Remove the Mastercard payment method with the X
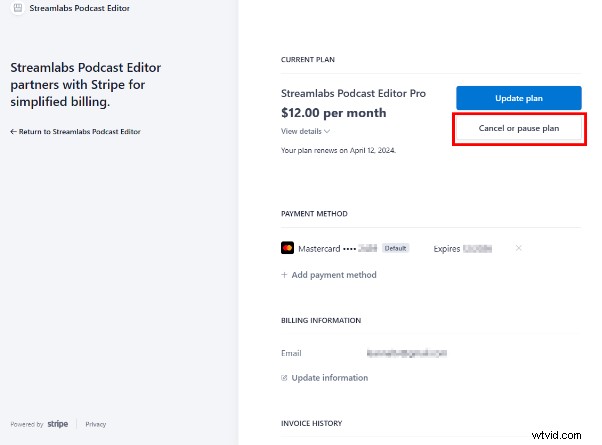 point(518,248)
